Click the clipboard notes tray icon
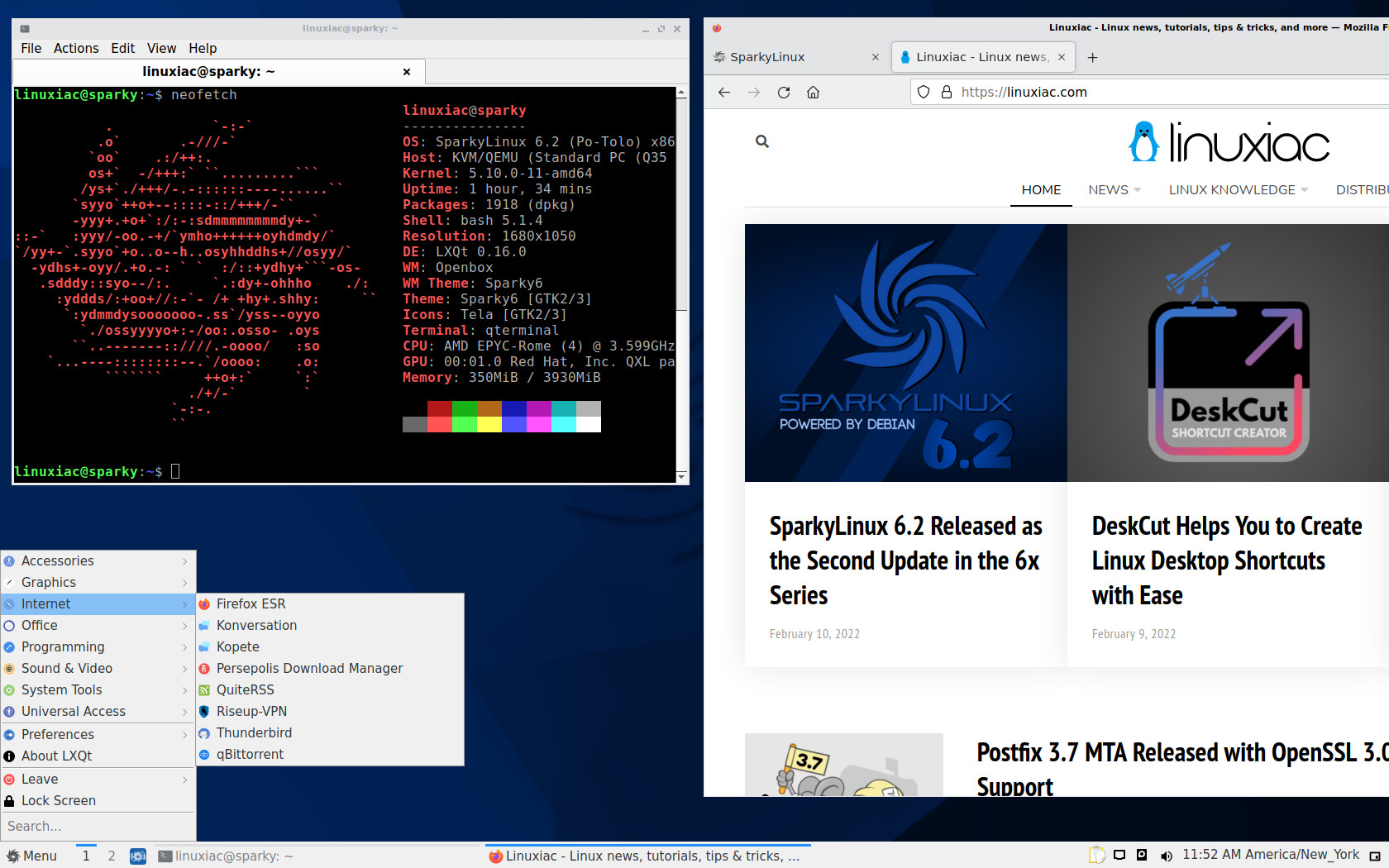 [x=1096, y=856]
